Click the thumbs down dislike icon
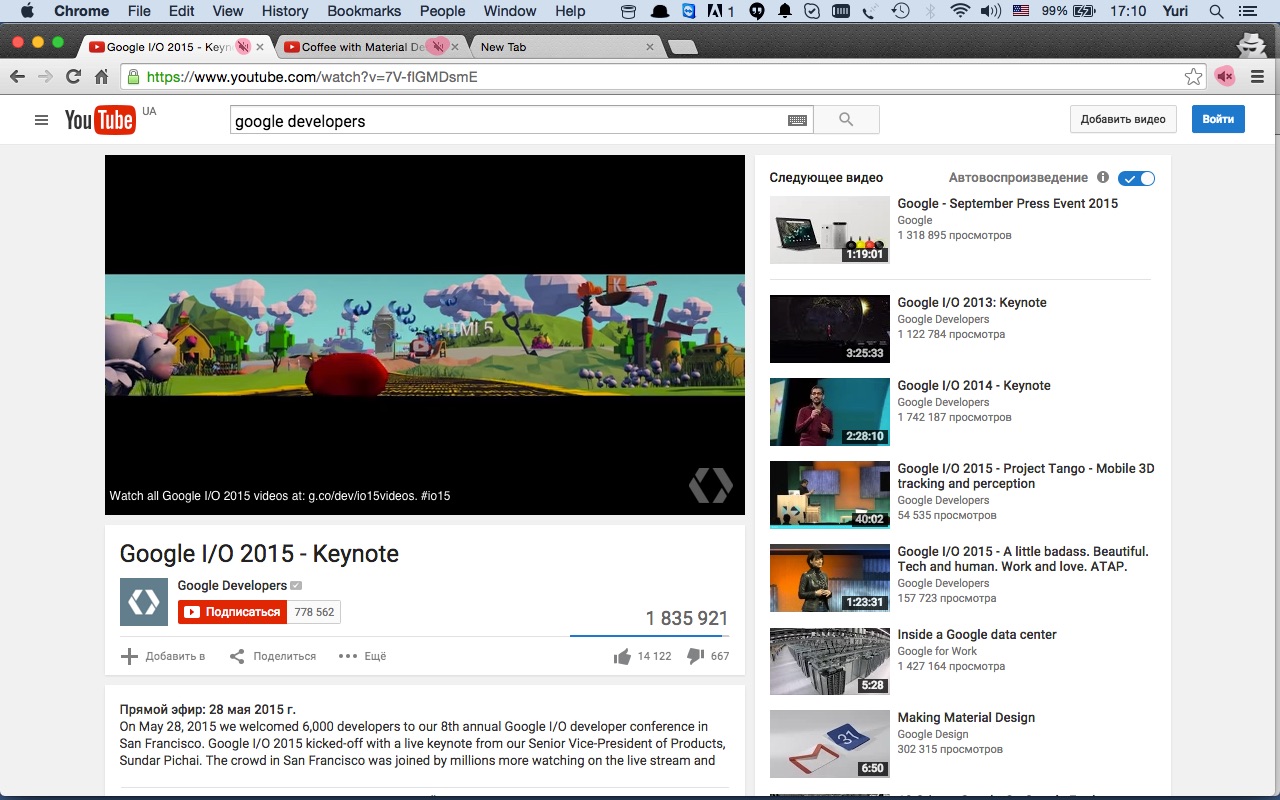This screenshot has height=800, width=1280. 696,656
